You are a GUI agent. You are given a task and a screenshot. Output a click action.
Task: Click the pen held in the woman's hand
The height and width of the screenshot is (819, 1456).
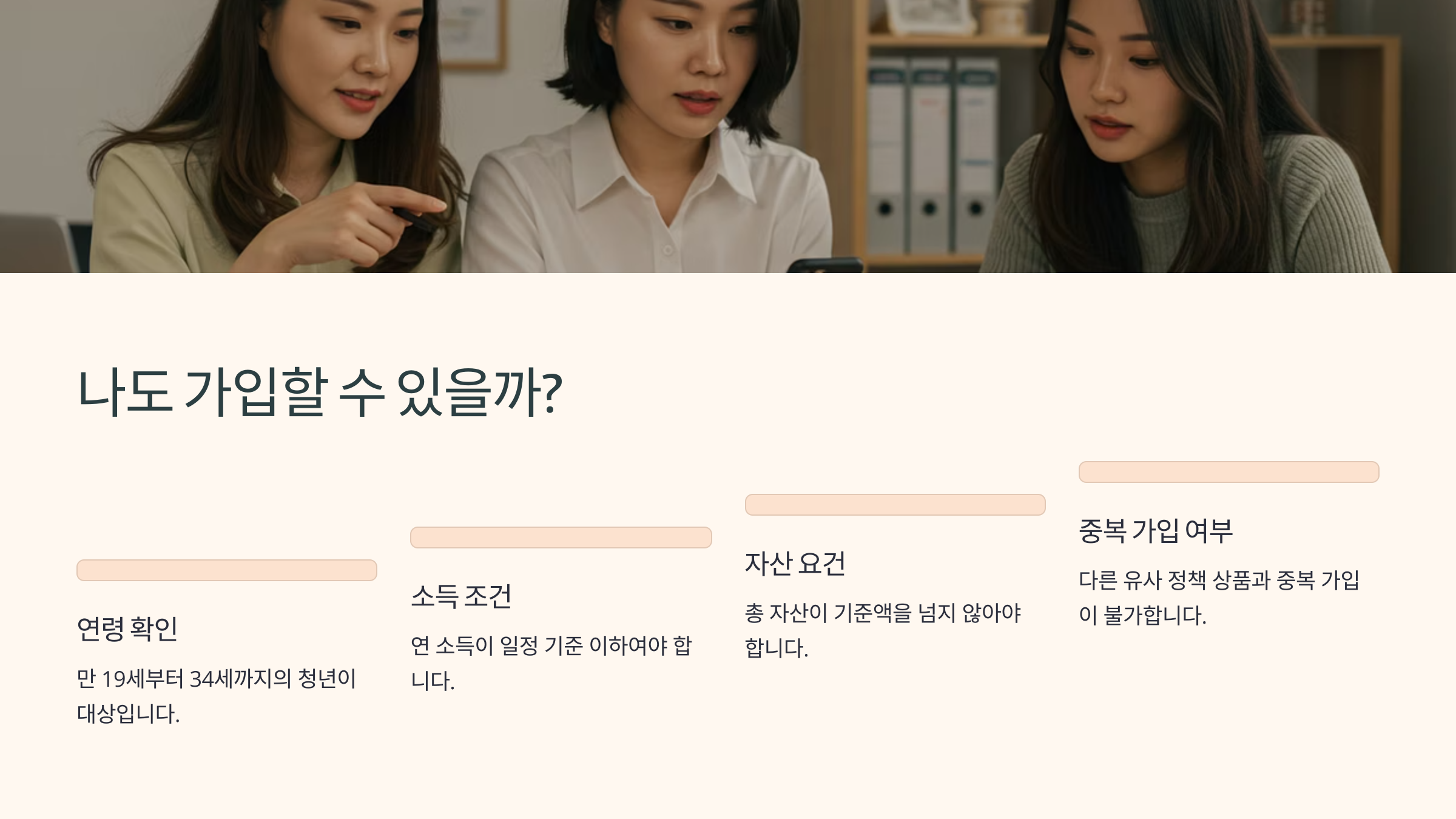point(413,219)
